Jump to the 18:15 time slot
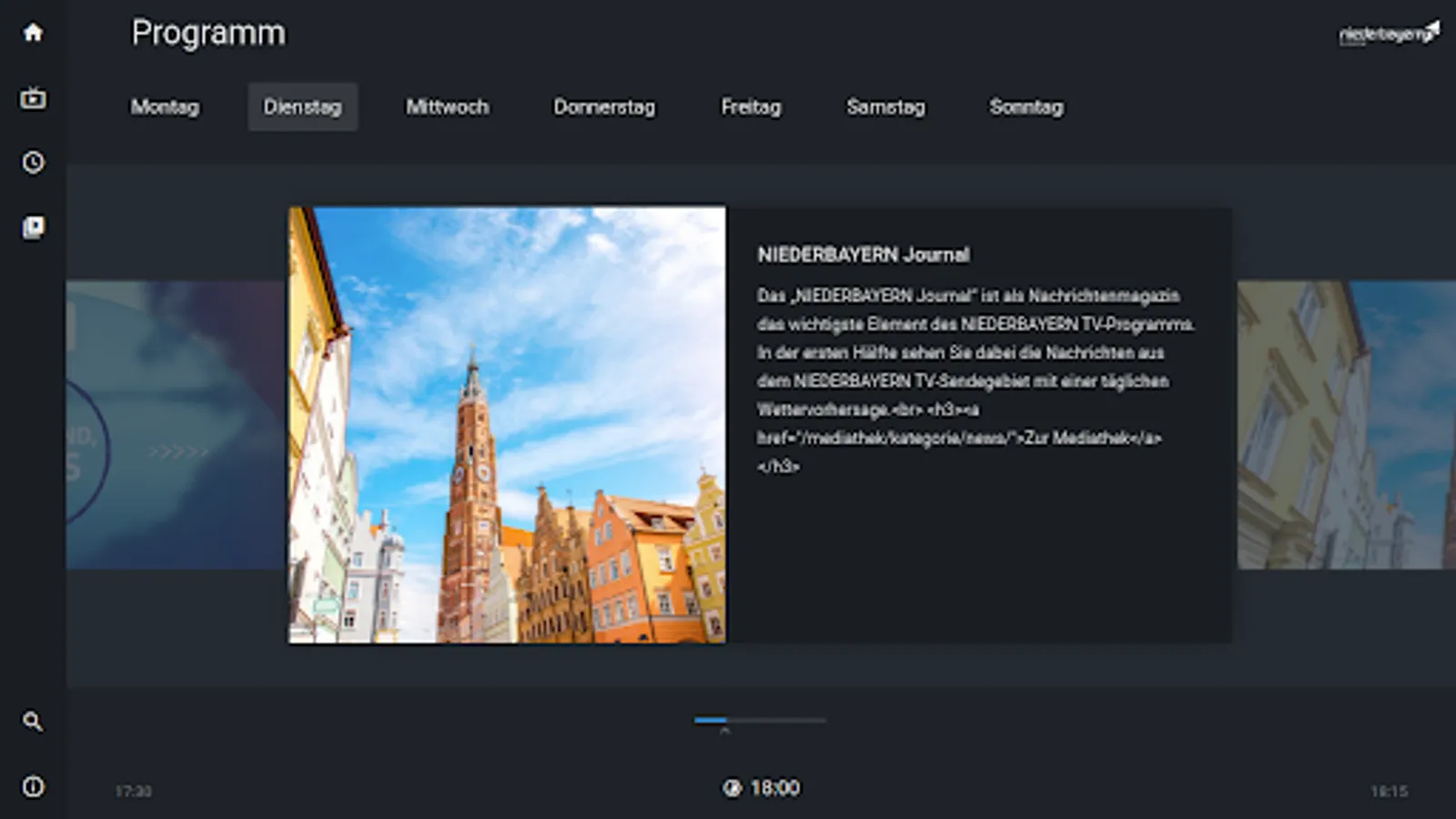Image resolution: width=1456 pixels, height=819 pixels. pyautogui.click(x=1389, y=792)
